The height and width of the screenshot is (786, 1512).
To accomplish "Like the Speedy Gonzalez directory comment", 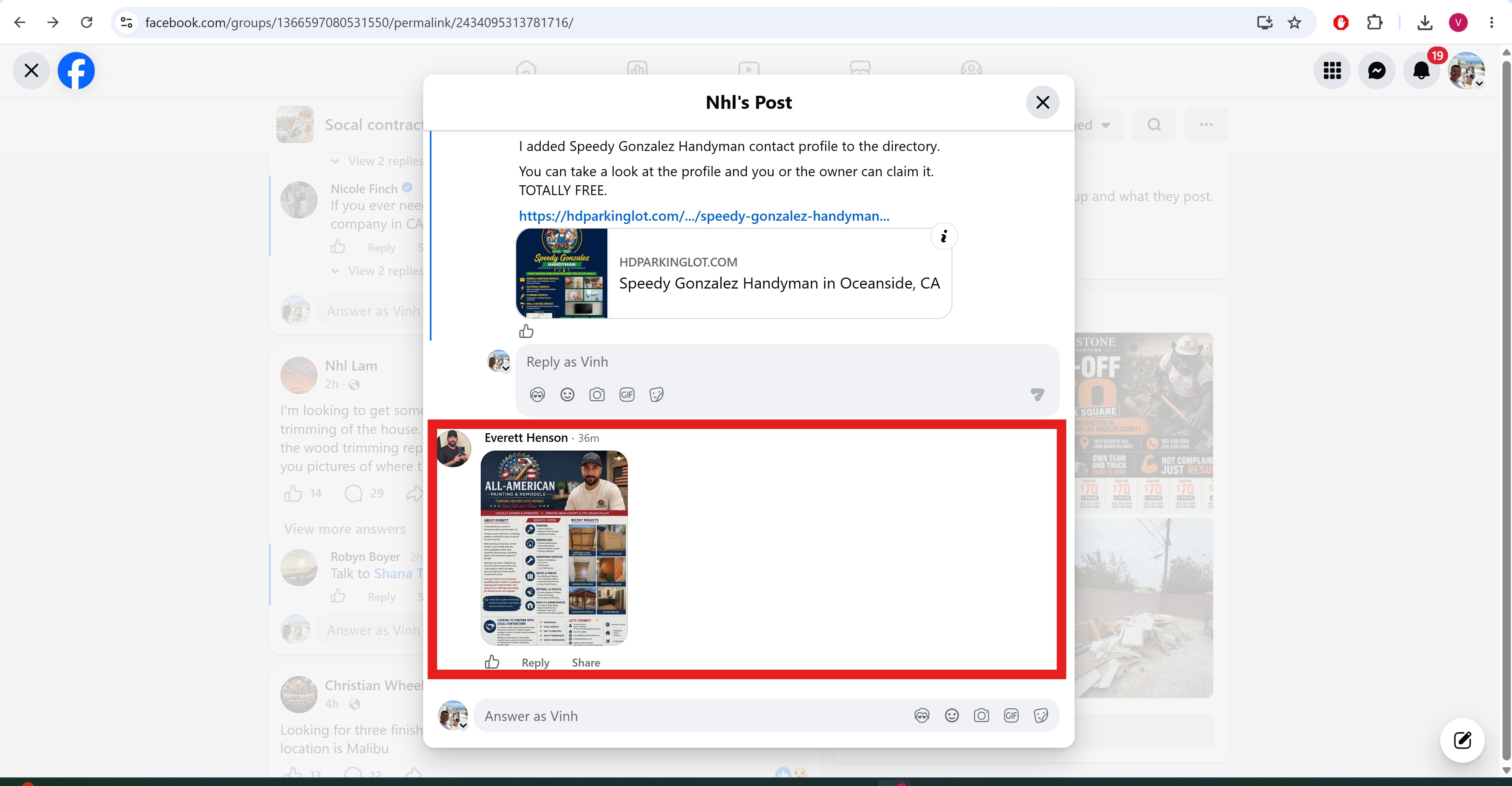I will tap(526, 332).
